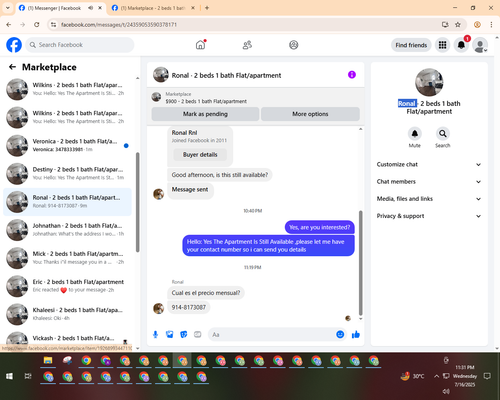Click Ronal's large profile picture in the info panel
The image size is (500, 400).
tap(429, 82)
